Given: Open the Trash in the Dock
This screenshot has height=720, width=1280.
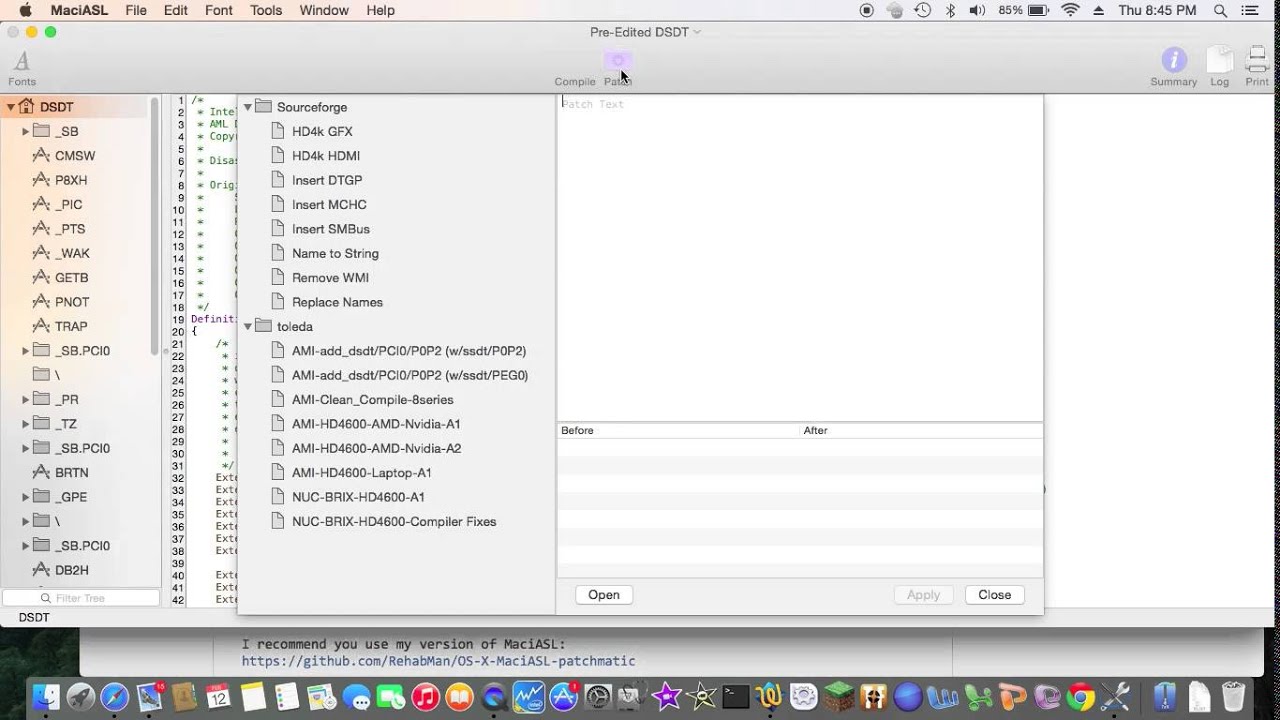Looking at the screenshot, I should point(1234,696).
